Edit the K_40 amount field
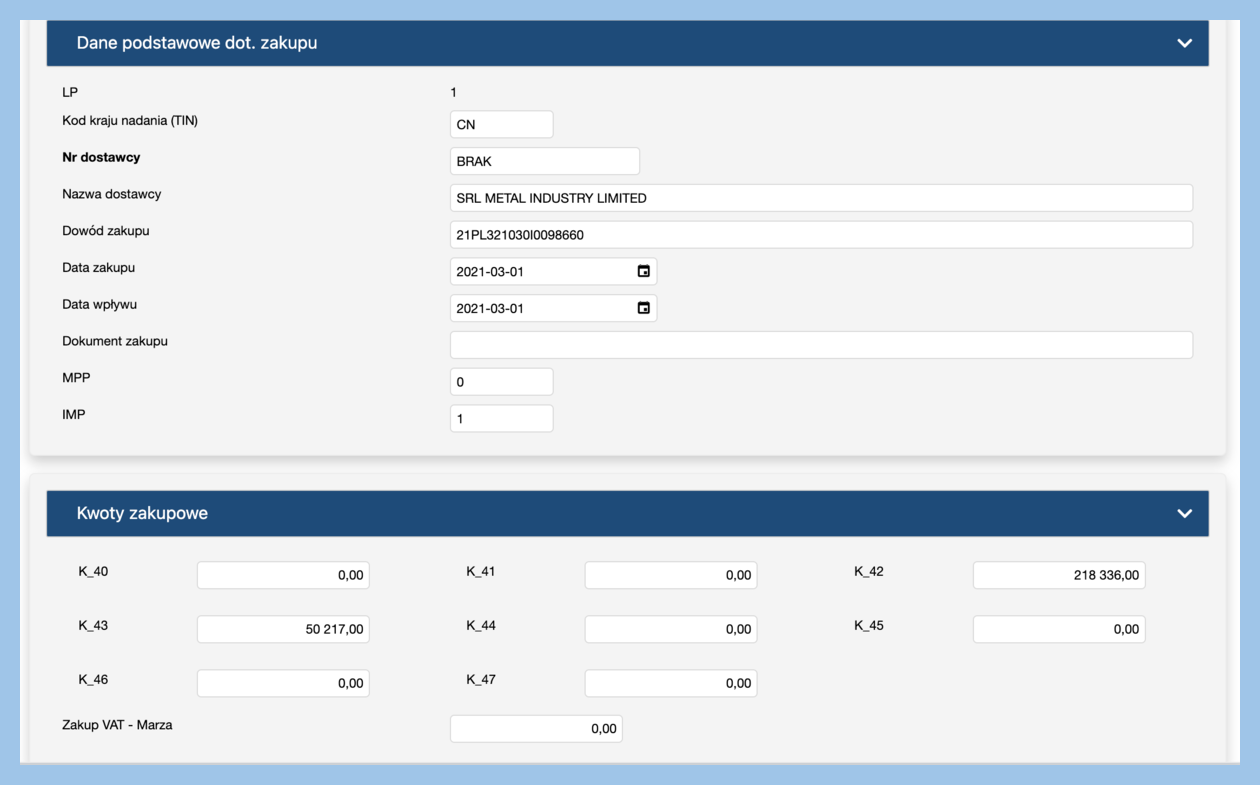The width and height of the screenshot is (1260, 785). [283, 575]
